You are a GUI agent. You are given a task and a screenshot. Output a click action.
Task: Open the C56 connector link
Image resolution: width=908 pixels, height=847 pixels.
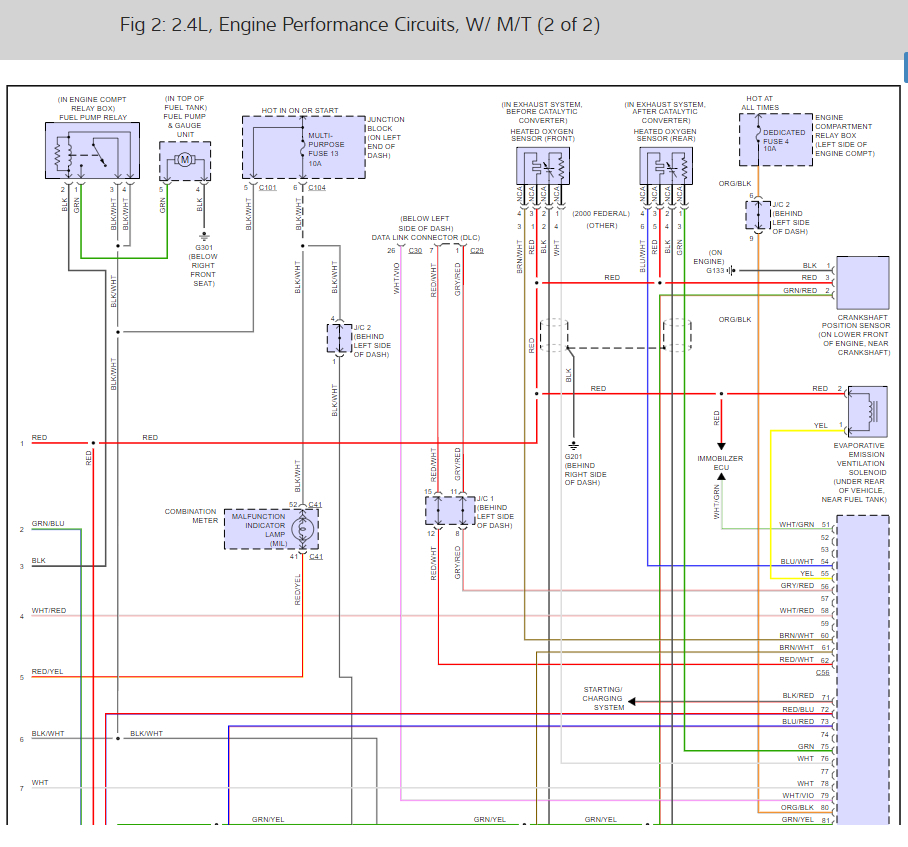(822, 673)
